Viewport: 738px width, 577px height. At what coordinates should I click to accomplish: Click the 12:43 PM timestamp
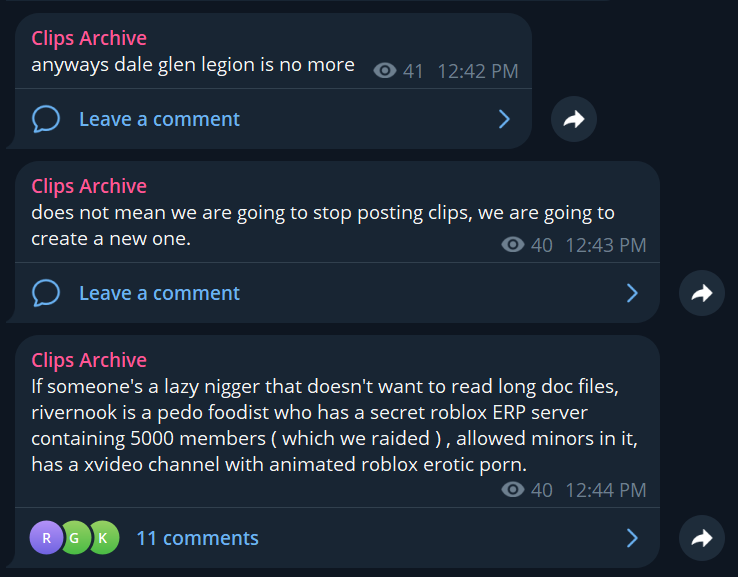[x=606, y=245]
